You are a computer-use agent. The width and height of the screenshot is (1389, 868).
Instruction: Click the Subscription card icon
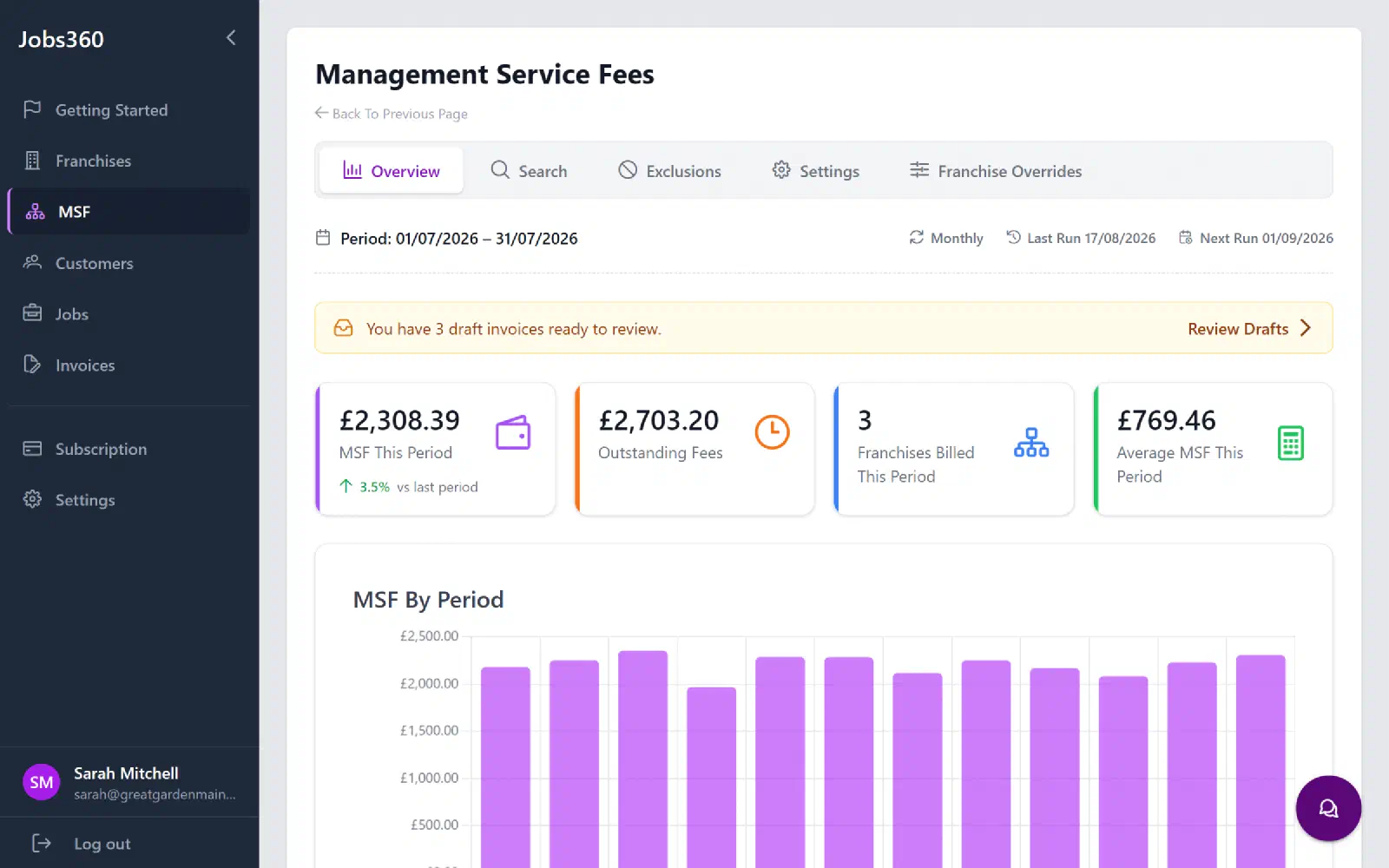32,449
